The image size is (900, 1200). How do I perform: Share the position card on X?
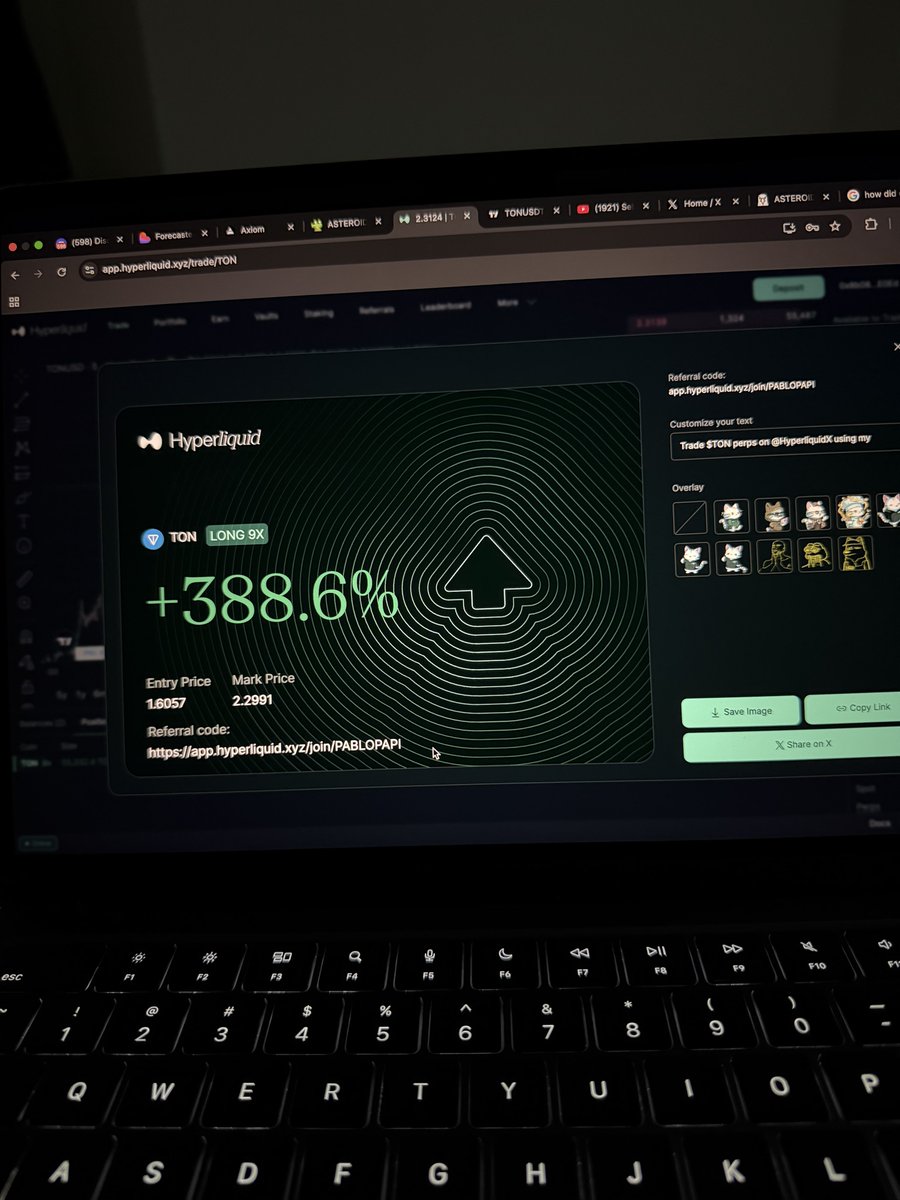792,746
